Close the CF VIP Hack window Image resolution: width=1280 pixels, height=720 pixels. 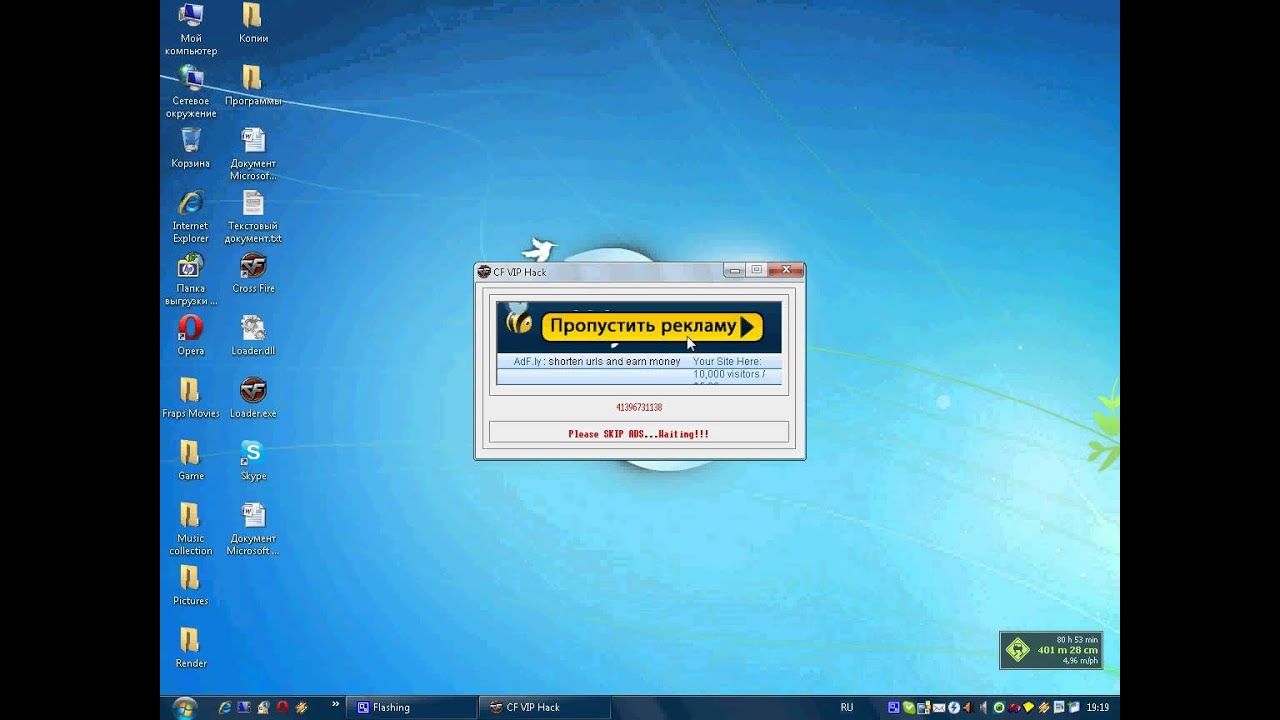[786, 270]
